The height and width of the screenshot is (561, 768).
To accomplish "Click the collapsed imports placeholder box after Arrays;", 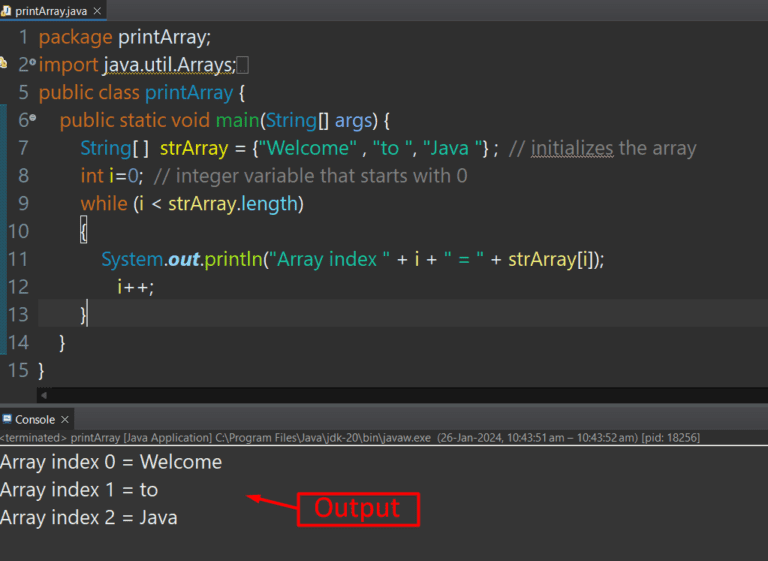I will coord(243,66).
